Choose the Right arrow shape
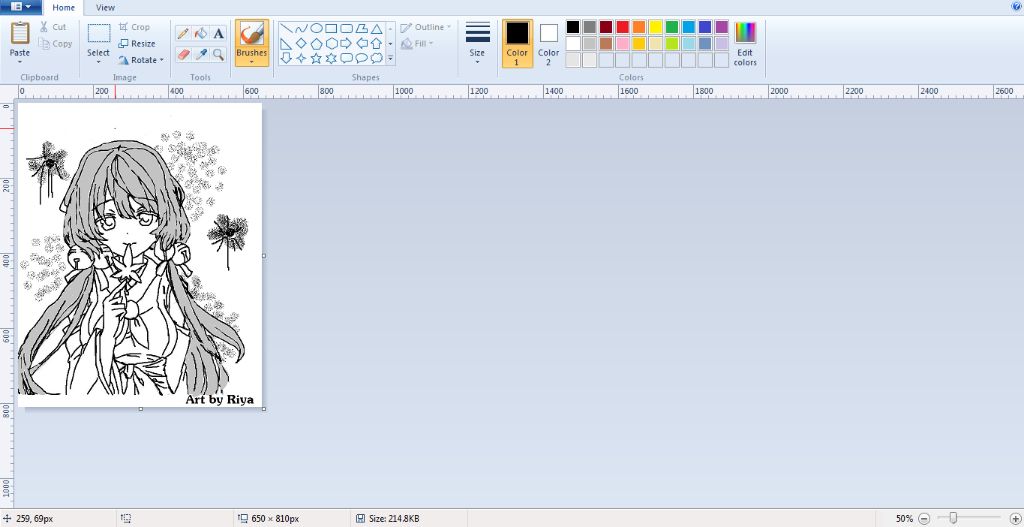This screenshot has width=1024, height=527. (346, 44)
